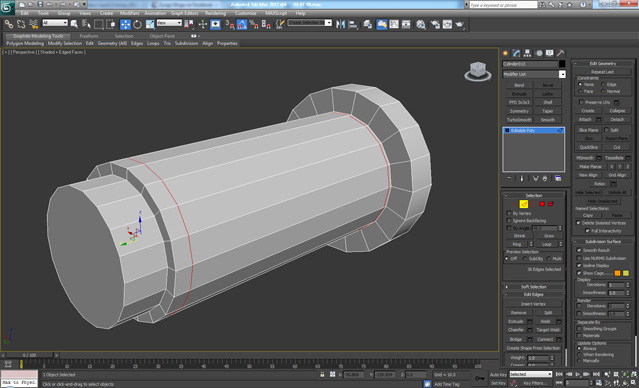Screen dimensions: 639x388
Task: Open the Customize menu
Action: (x=245, y=13)
